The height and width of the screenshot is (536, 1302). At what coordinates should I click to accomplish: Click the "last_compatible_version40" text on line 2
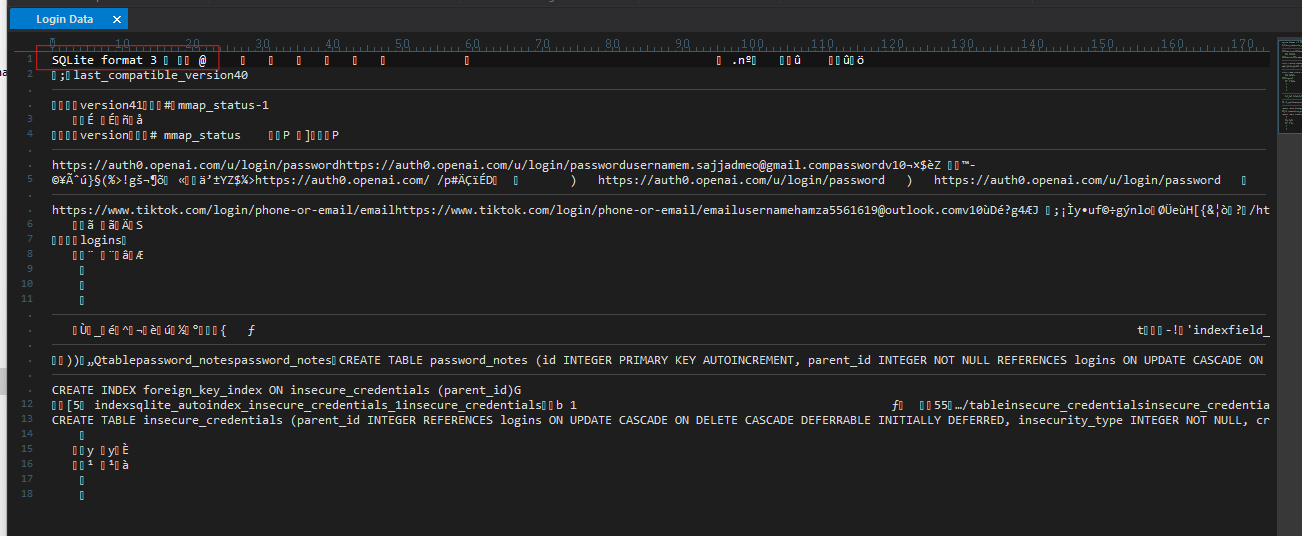pos(161,75)
